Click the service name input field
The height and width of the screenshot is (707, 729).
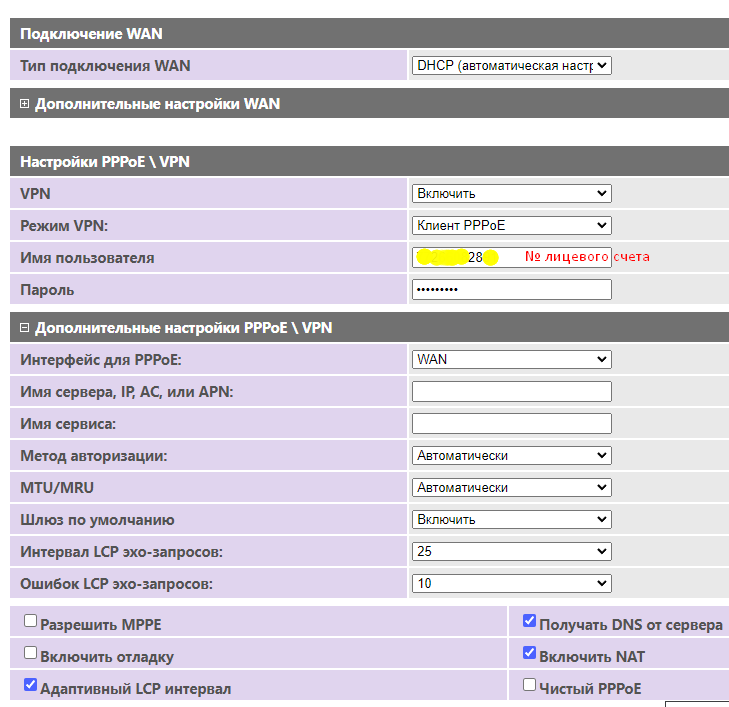pos(511,423)
